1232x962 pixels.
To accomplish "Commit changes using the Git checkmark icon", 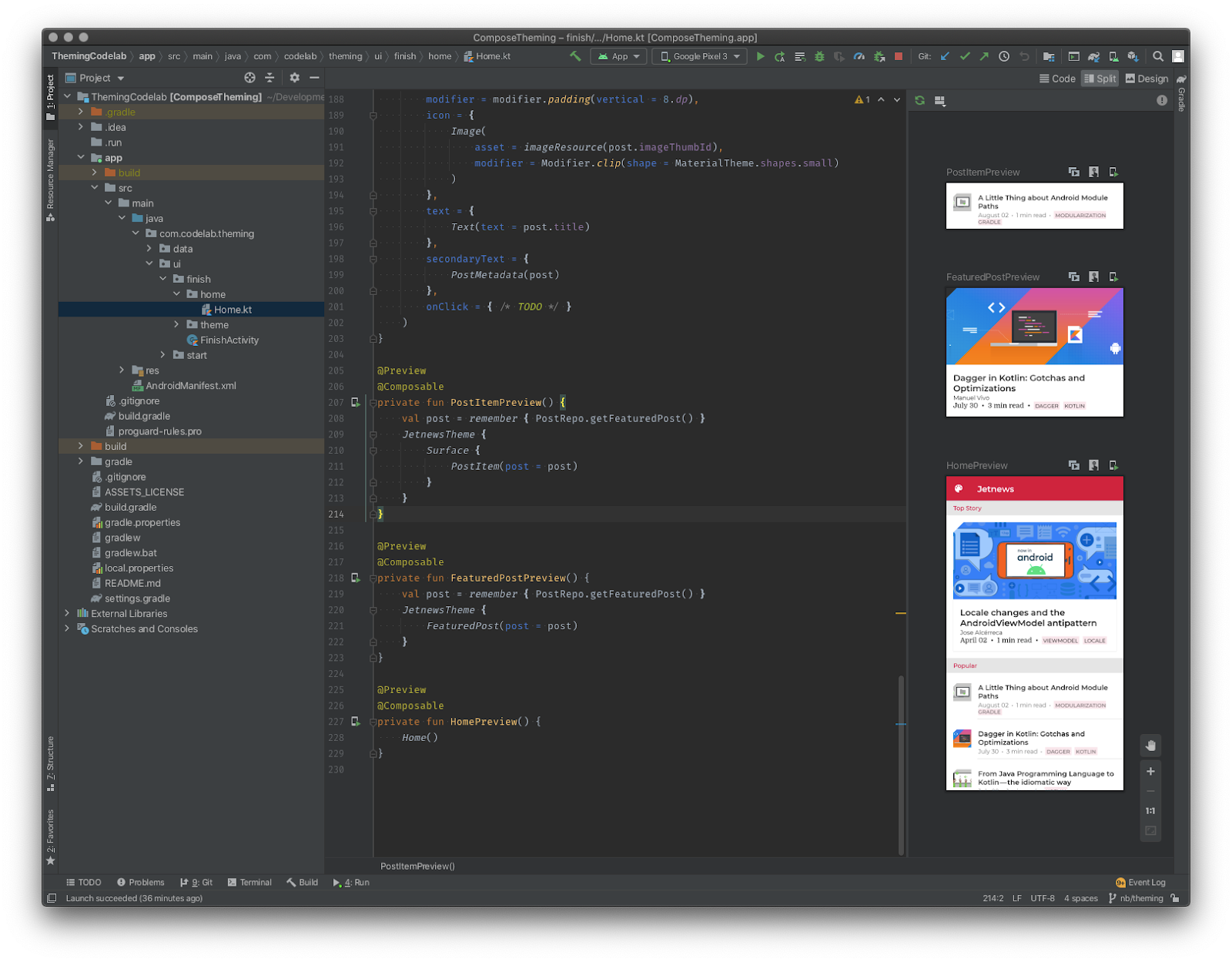I will tap(965, 56).
